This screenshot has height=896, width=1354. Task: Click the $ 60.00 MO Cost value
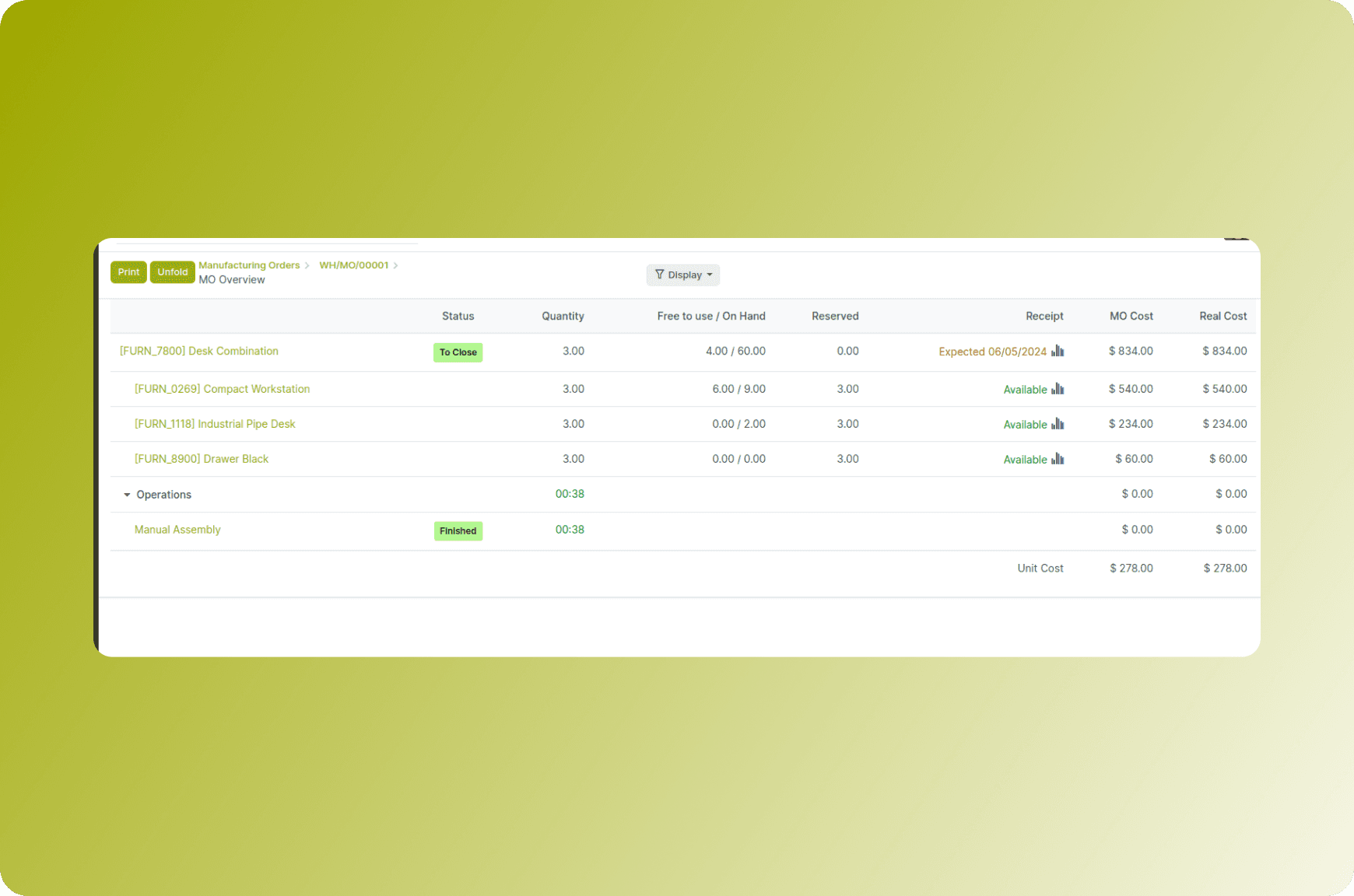pos(1134,459)
